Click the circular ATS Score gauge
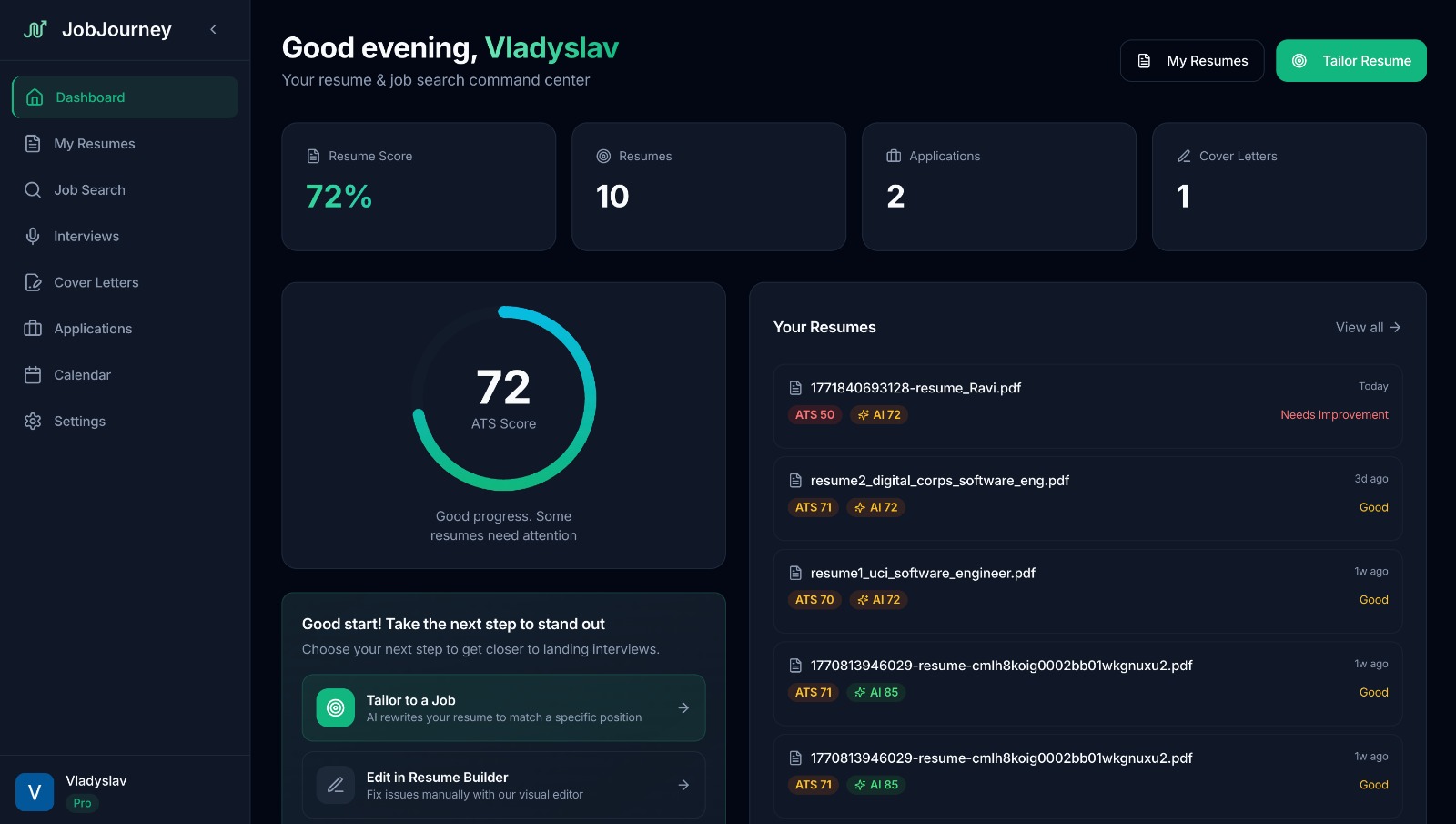The width and height of the screenshot is (1456, 824). pyautogui.click(x=503, y=399)
